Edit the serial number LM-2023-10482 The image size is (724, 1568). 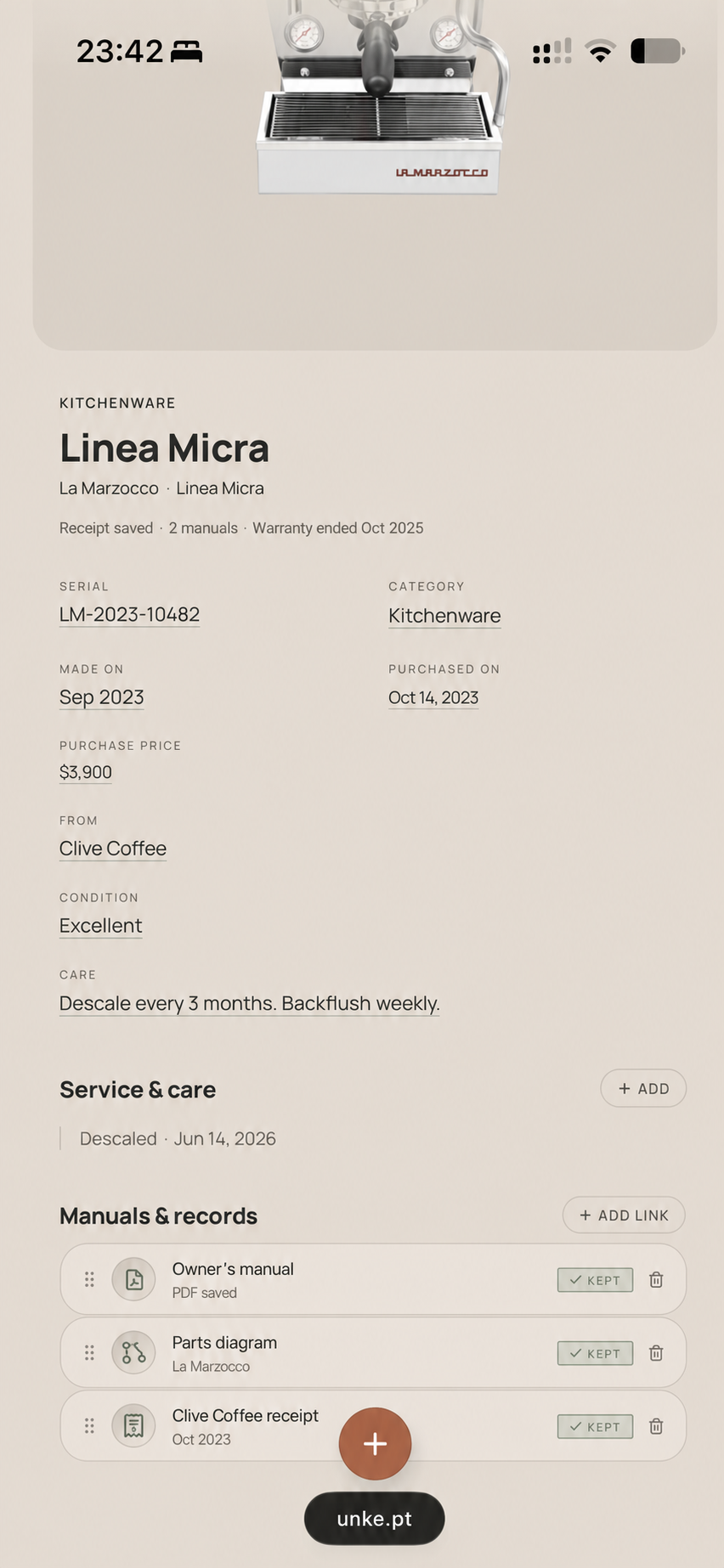pyautogui.click(x=129, y=614)
